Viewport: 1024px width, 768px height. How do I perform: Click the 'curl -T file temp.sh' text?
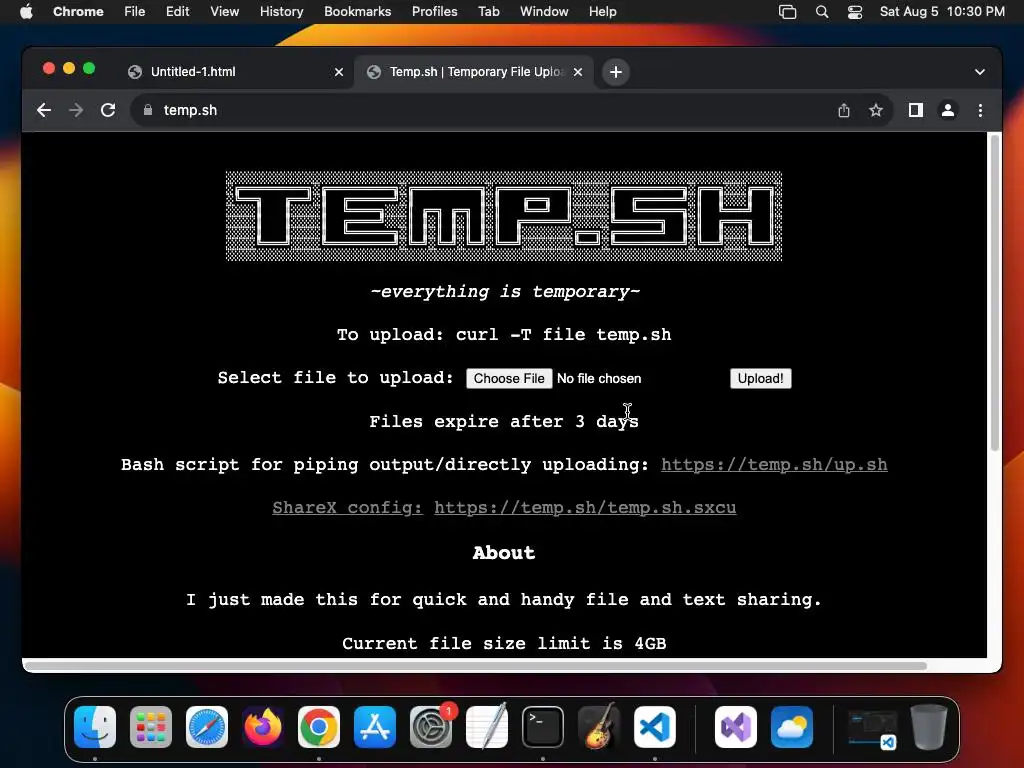click(563, 334)
